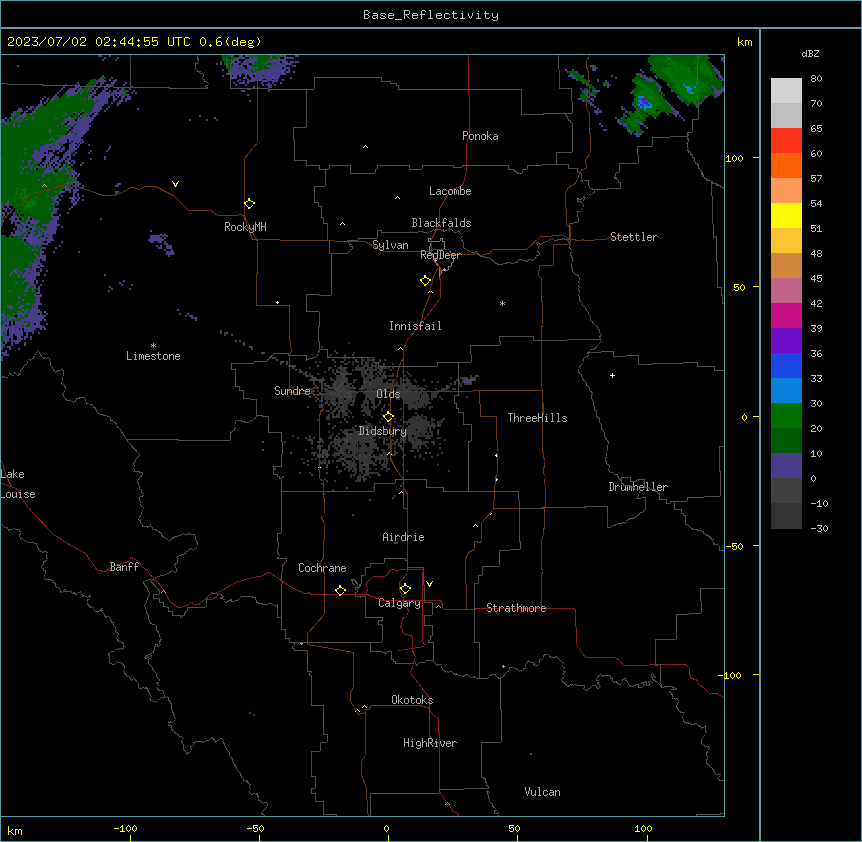Click the Blackfalds town label
862x842 pixels.
tap(441, 223)
